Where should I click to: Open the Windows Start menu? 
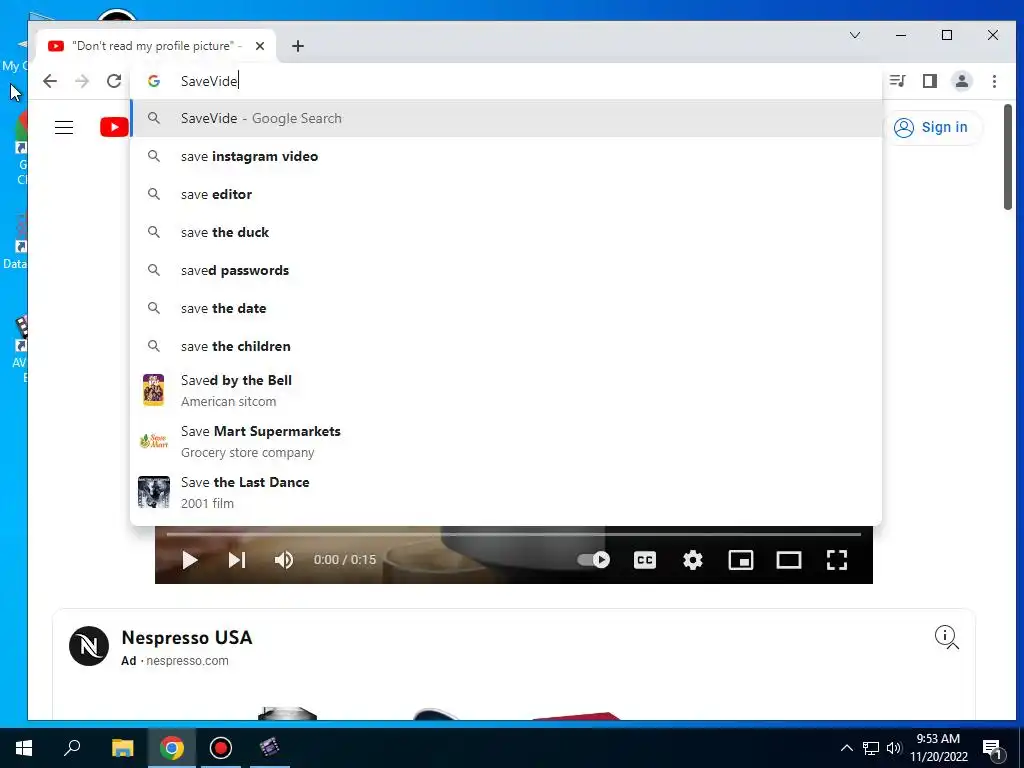click(24, 748)
